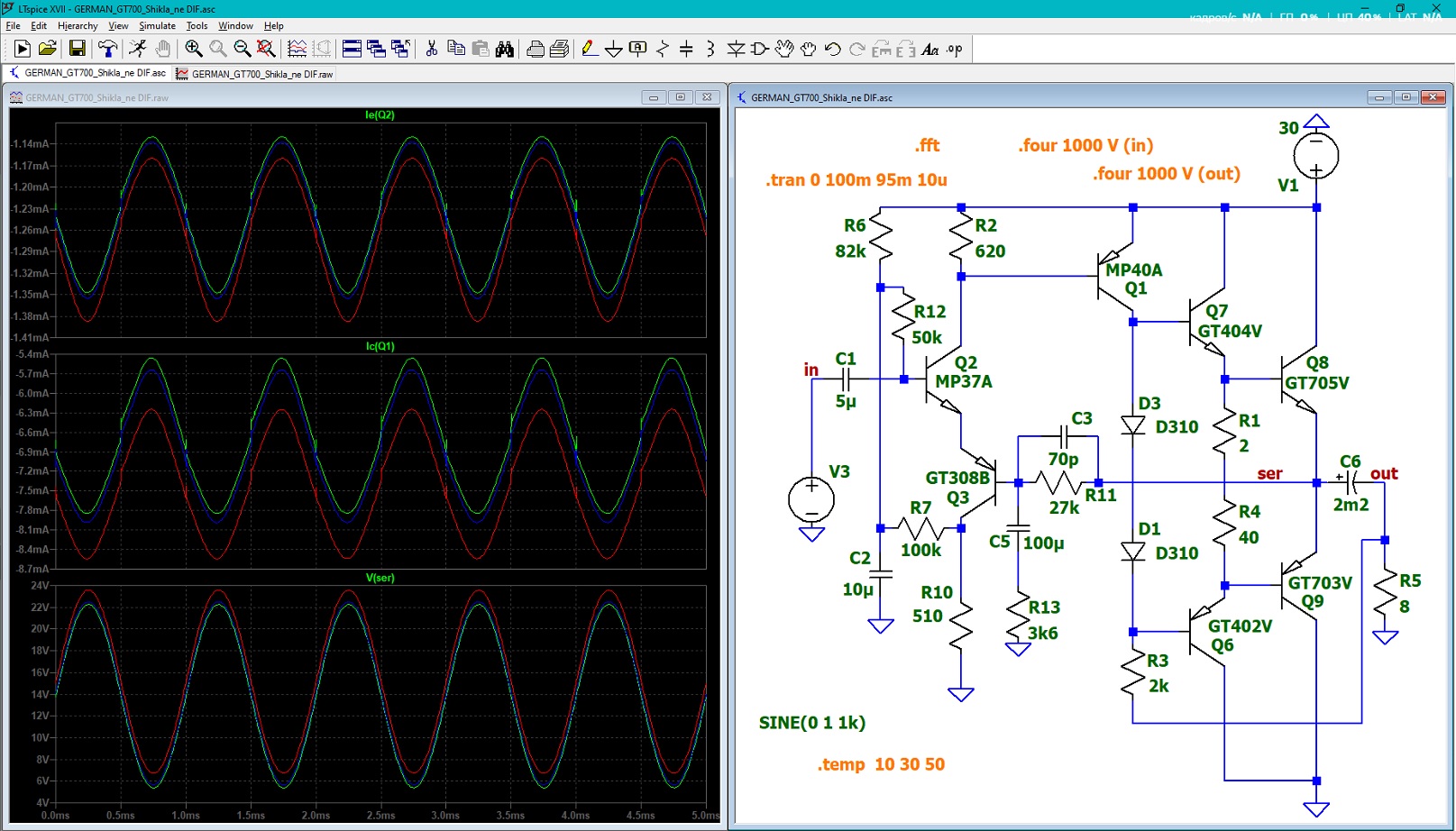
Task: Switch to the GERMAN_GT700 .asc tab
Action: coord(87,73)
